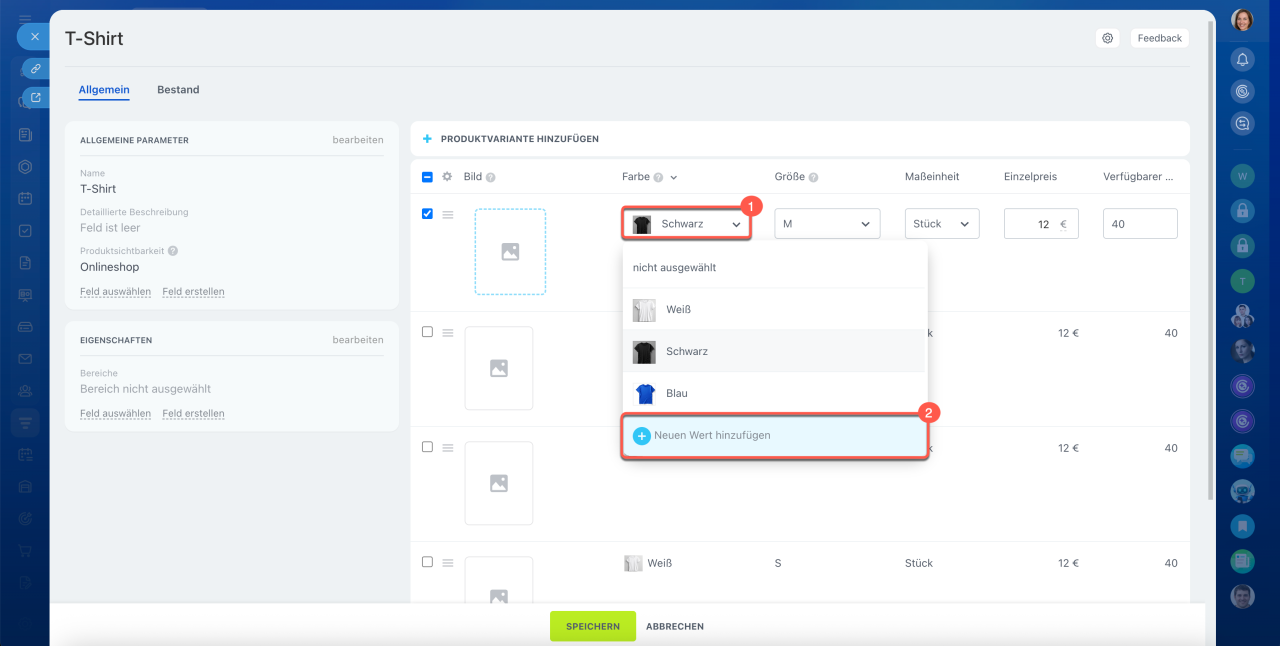
Task: Open Feedback form
Action: coord(1159,38)
